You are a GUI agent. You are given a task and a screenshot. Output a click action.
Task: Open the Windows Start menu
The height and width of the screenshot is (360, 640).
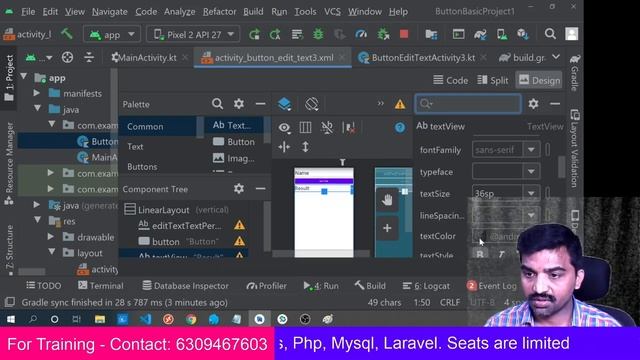pos(11,319)
